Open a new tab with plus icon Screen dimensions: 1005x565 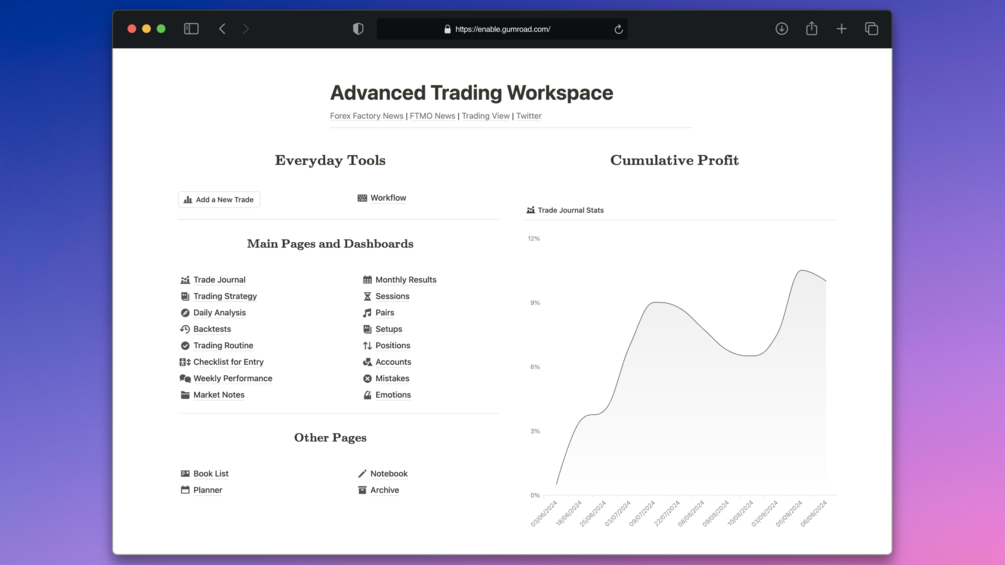[x=842, y=29]
